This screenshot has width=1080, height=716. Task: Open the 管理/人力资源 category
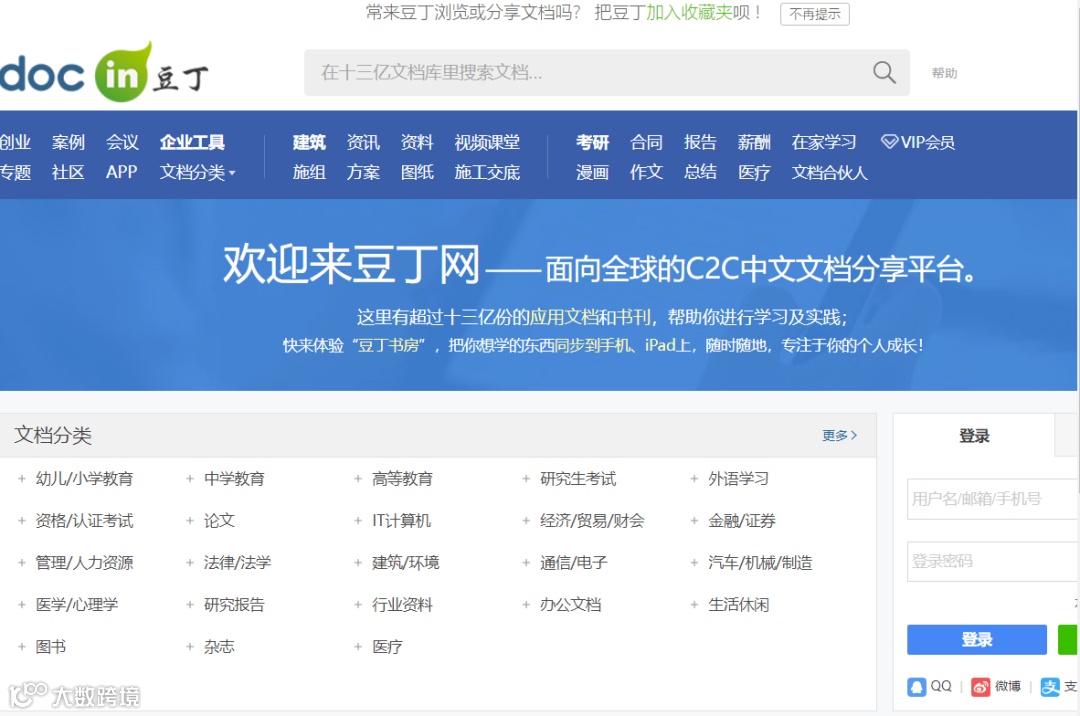(85, 563)
